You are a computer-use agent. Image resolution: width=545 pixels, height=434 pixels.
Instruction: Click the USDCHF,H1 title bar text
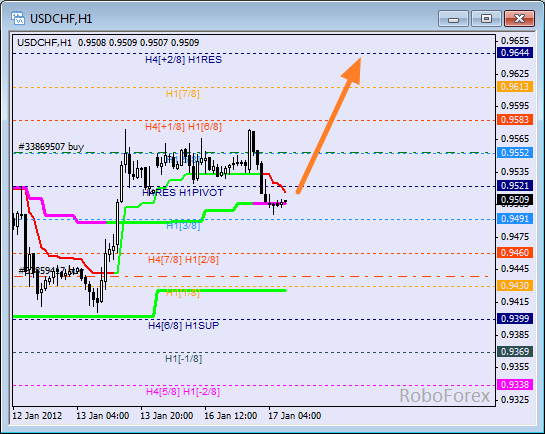point(61,19)
